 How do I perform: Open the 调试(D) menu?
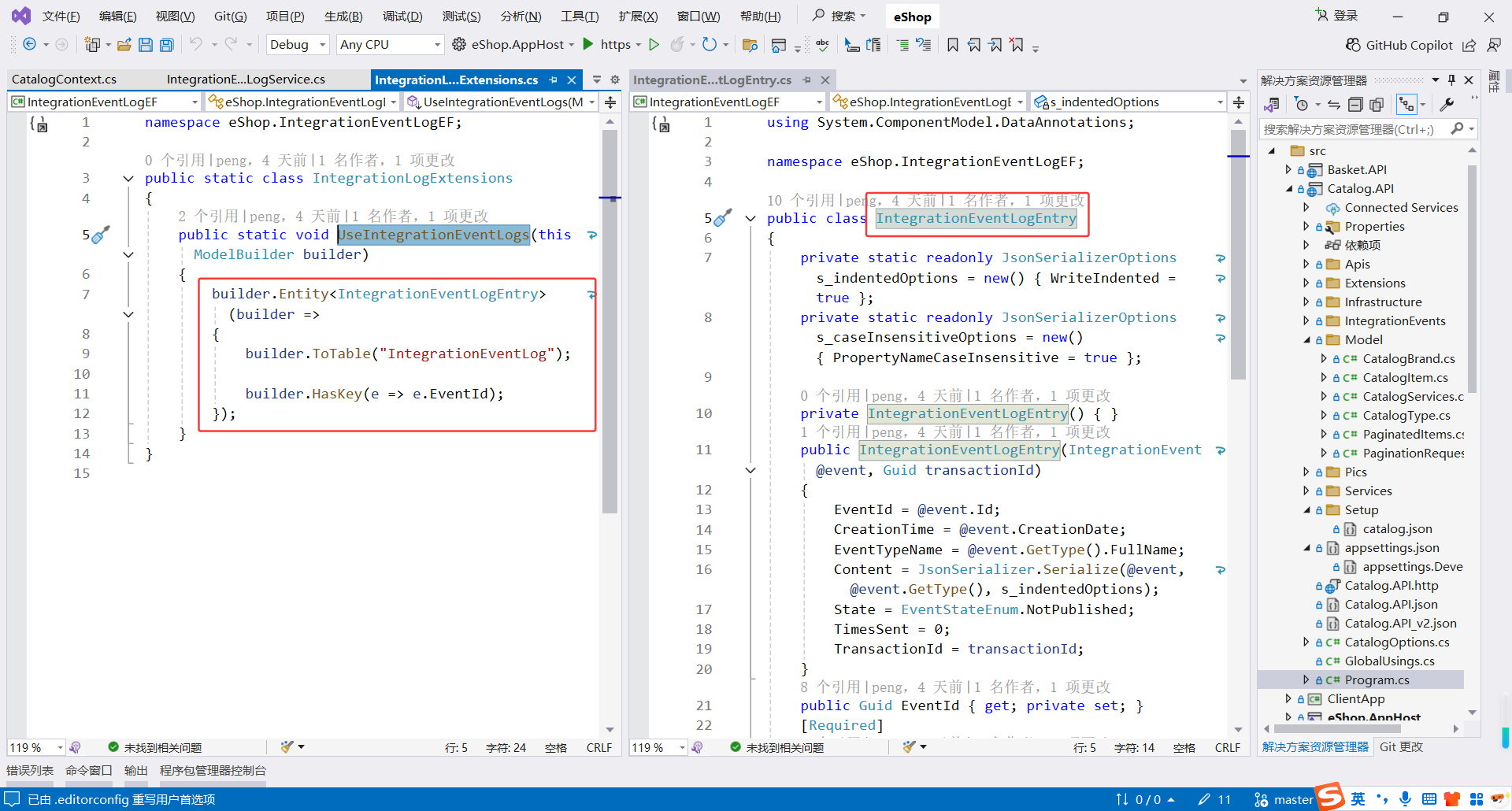coord(402,17)
